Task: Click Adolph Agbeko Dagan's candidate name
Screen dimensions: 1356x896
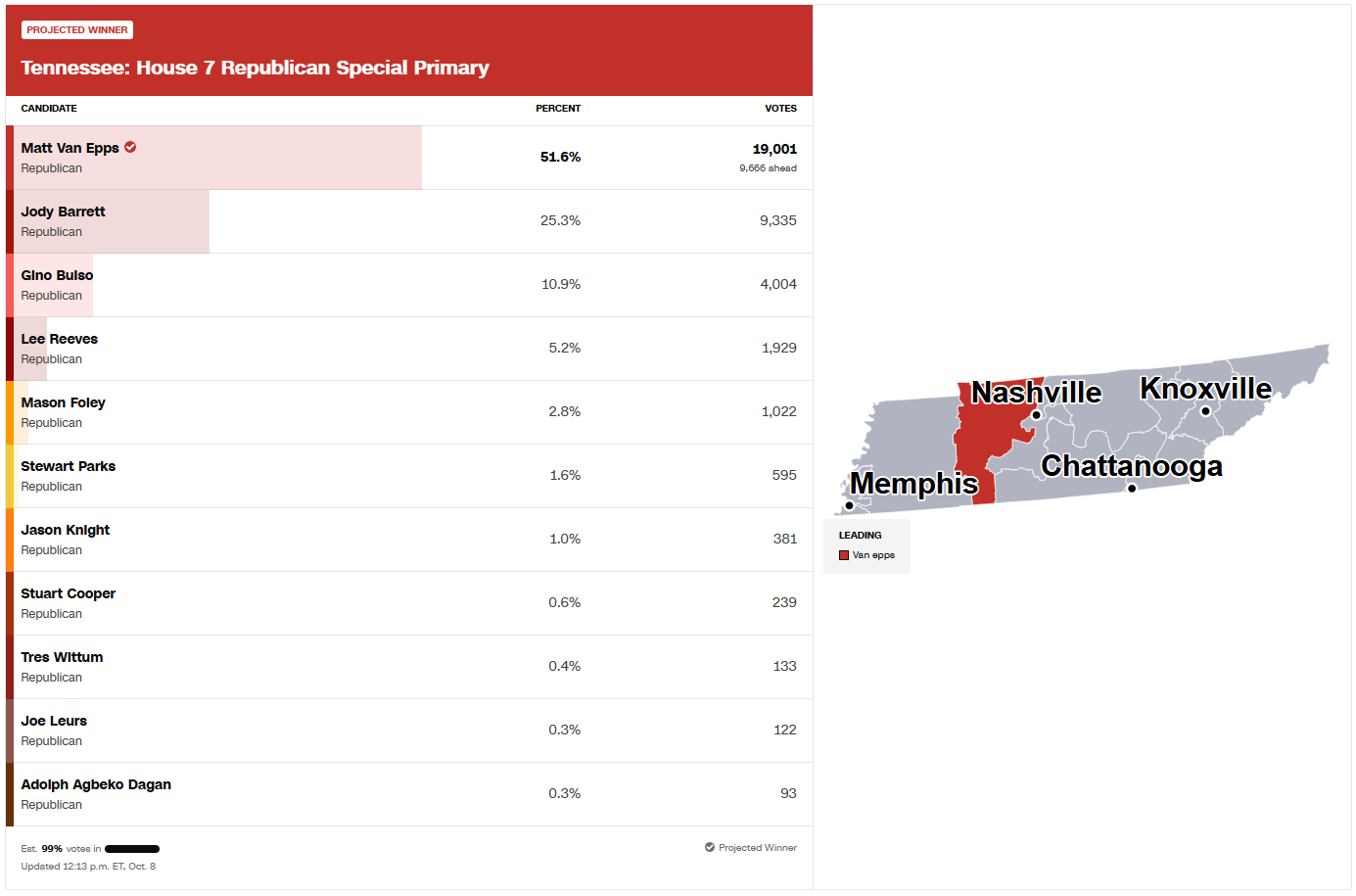Action: click(96, 784)
